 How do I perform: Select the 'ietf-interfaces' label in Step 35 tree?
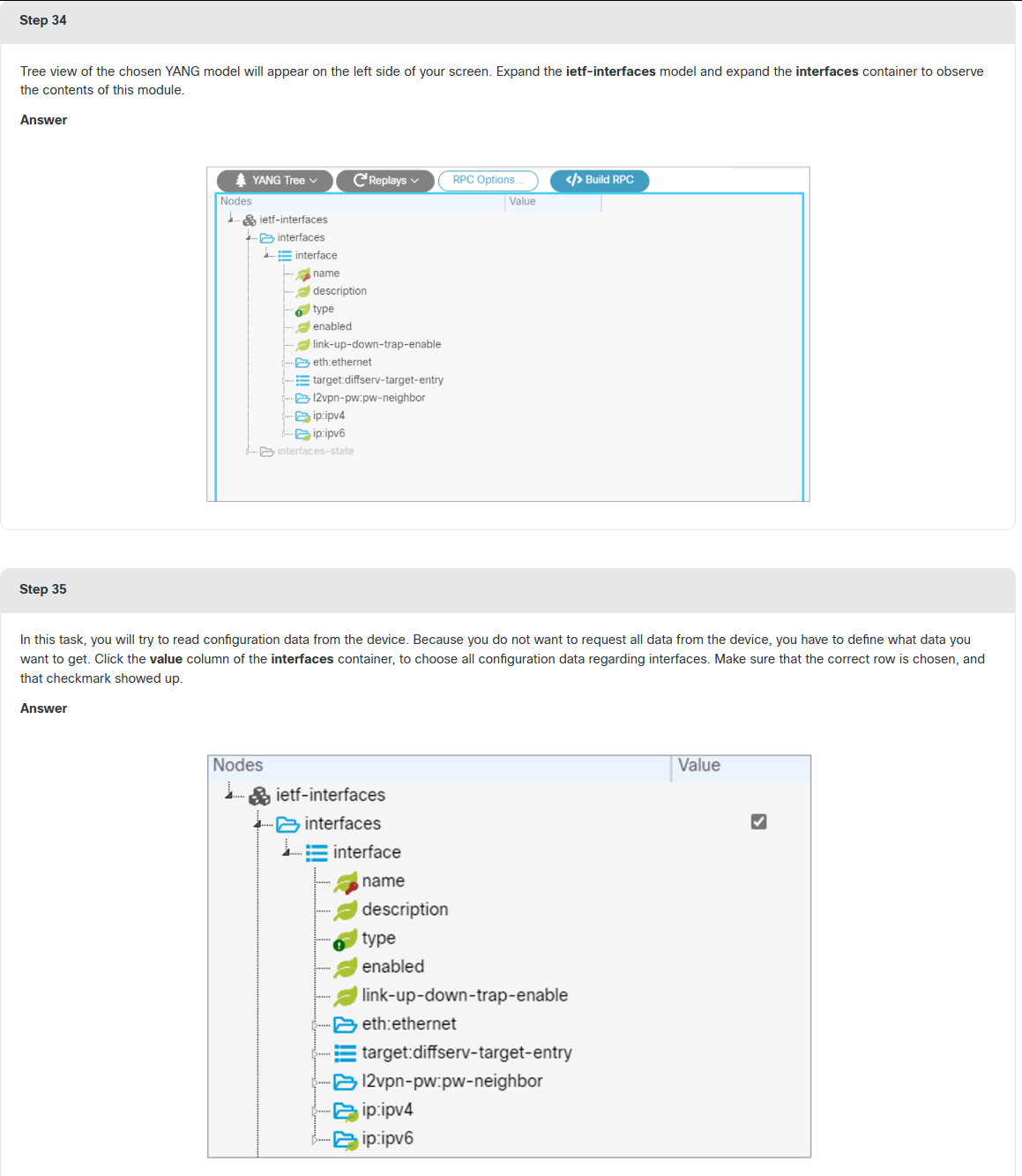click(x=331, y=795)
